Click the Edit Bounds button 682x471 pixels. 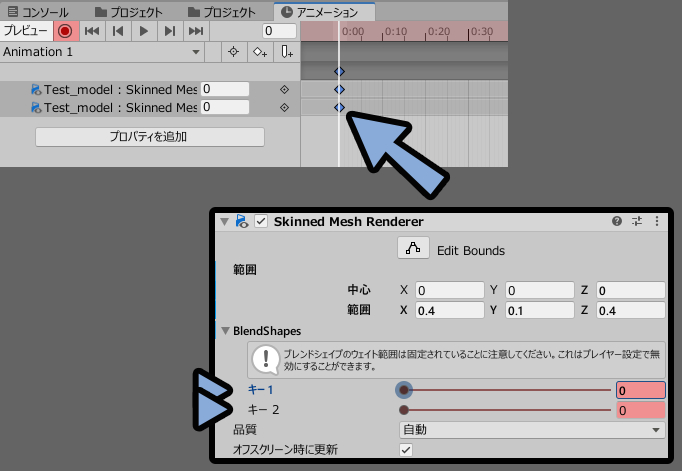coord(413,248)
